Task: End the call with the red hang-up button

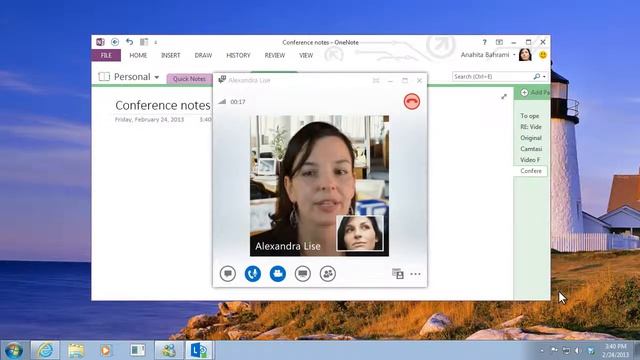Action: click(x=411, y=101)
